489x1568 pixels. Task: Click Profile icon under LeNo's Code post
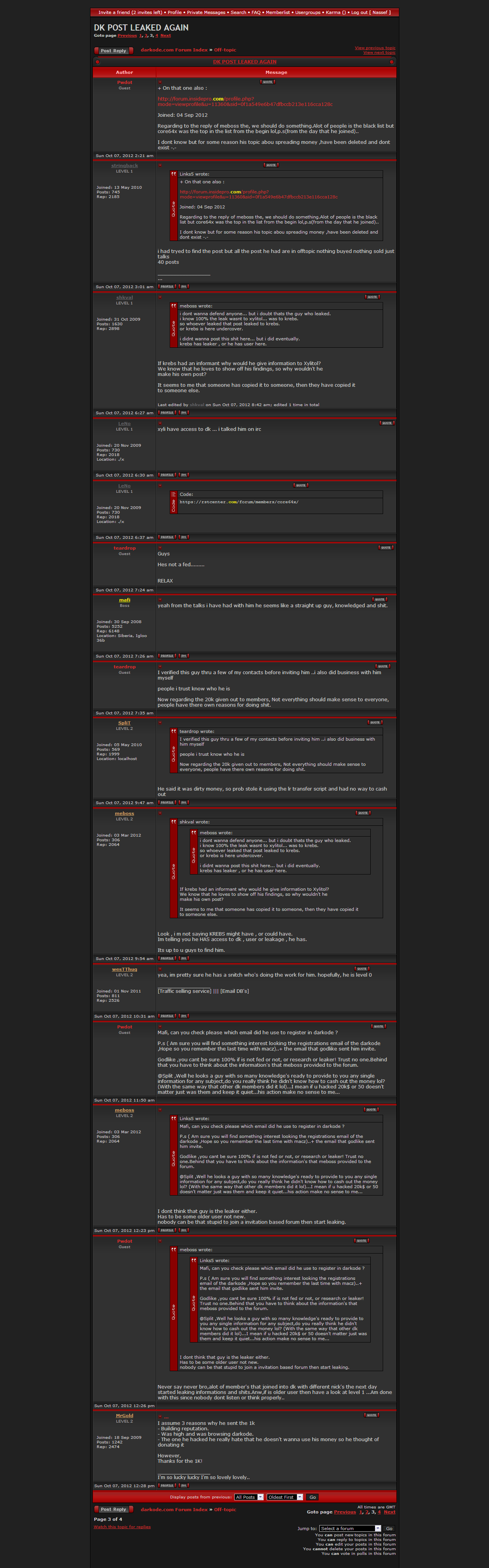(x=167, y=538)
